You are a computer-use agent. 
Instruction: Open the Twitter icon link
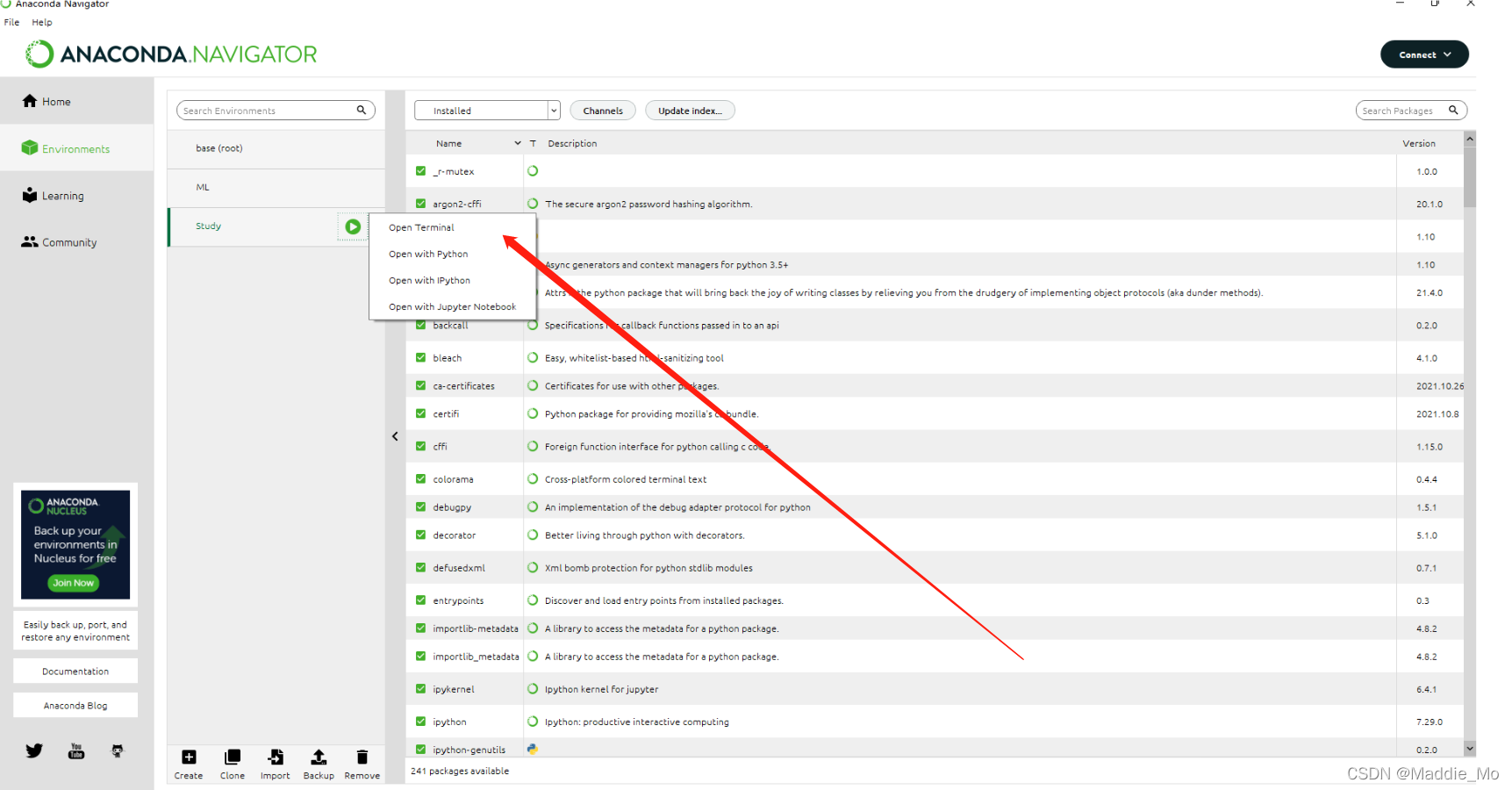(x=34, y=750)
